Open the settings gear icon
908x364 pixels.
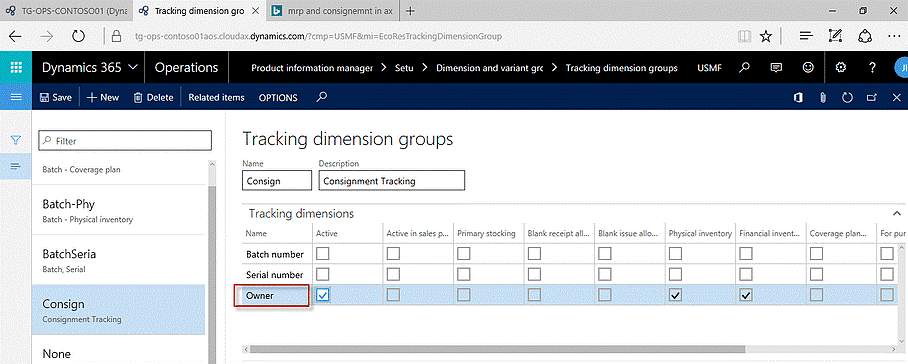pos(841,68)
